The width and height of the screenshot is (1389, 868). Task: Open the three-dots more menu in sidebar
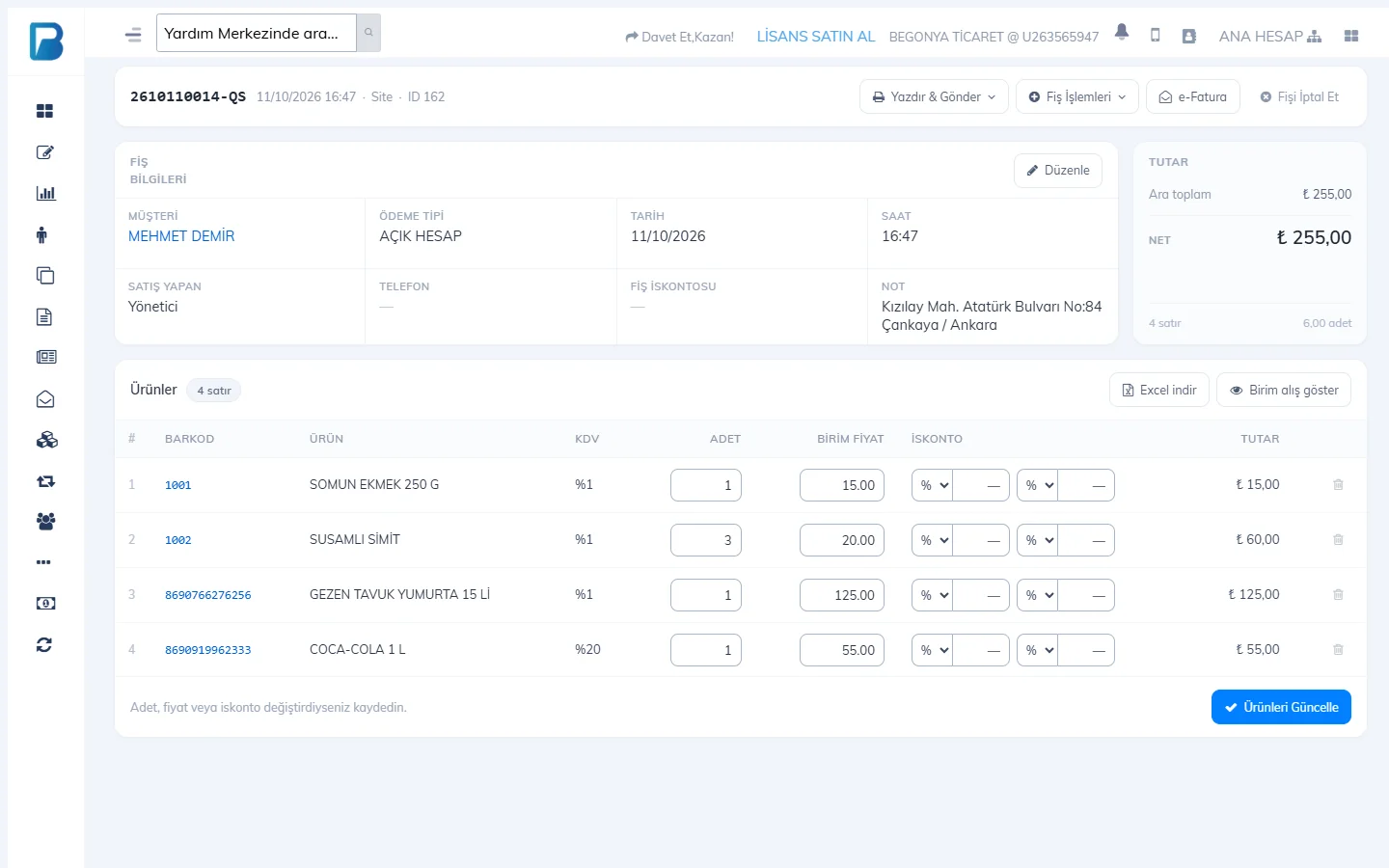(43, 562)
